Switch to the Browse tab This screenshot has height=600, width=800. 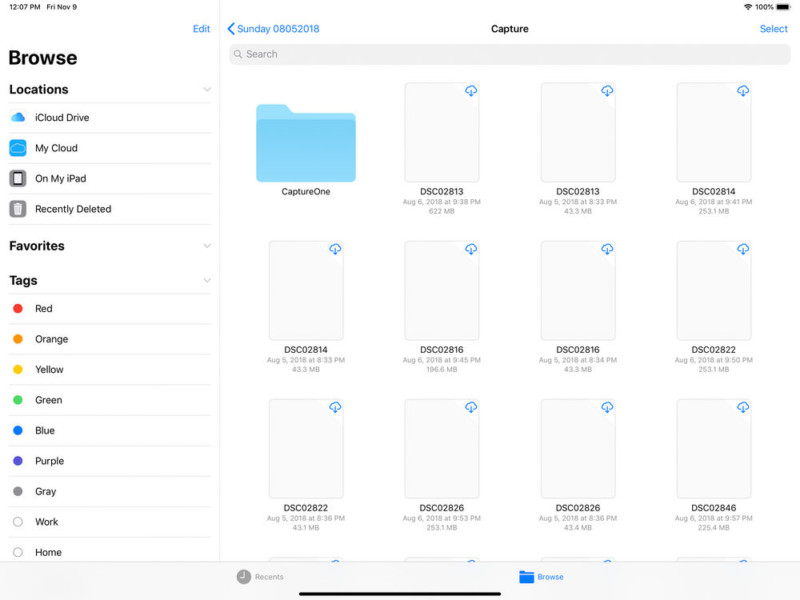pos(541,577)
